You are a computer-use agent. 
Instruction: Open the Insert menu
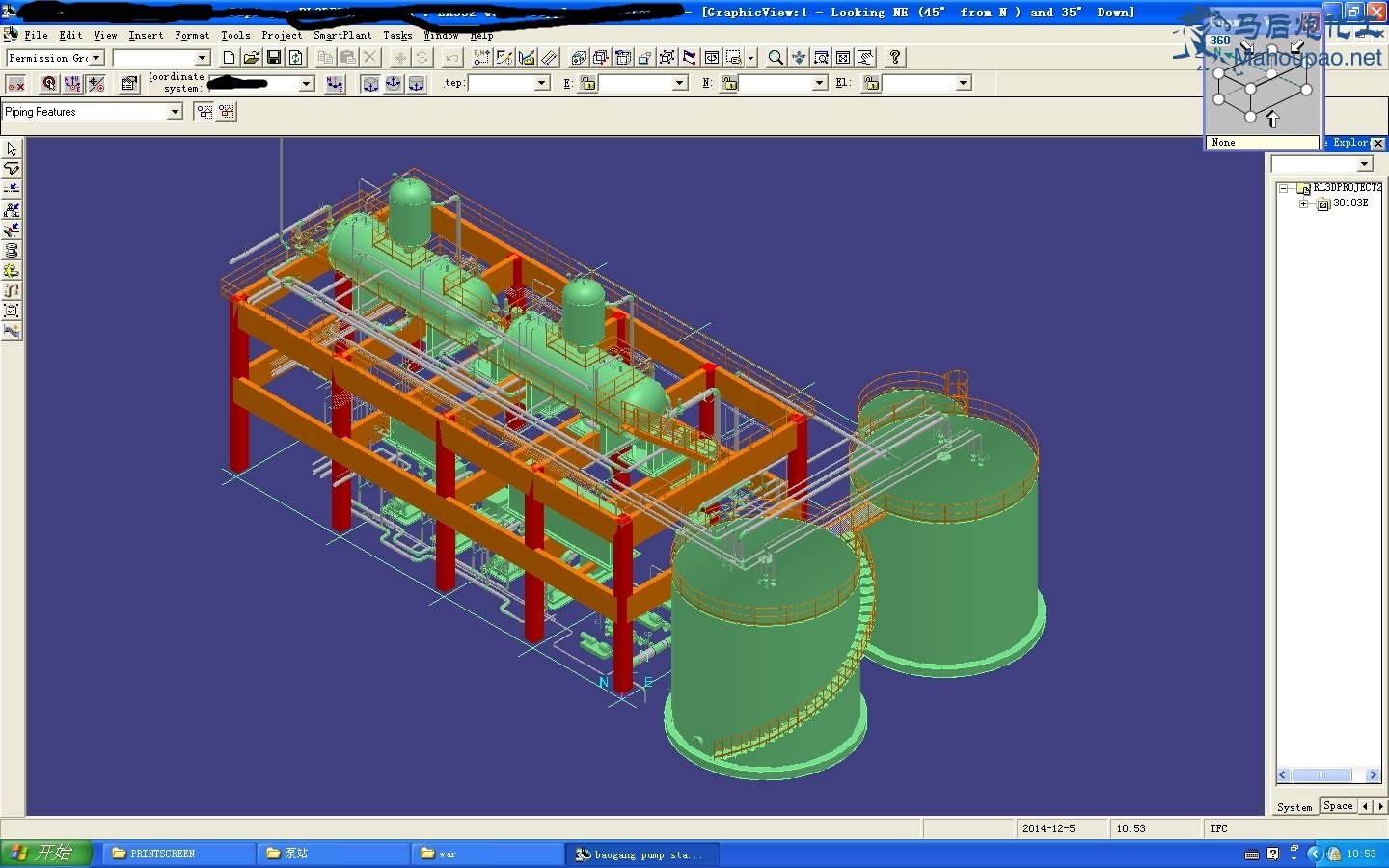click(x=146, y=35)
